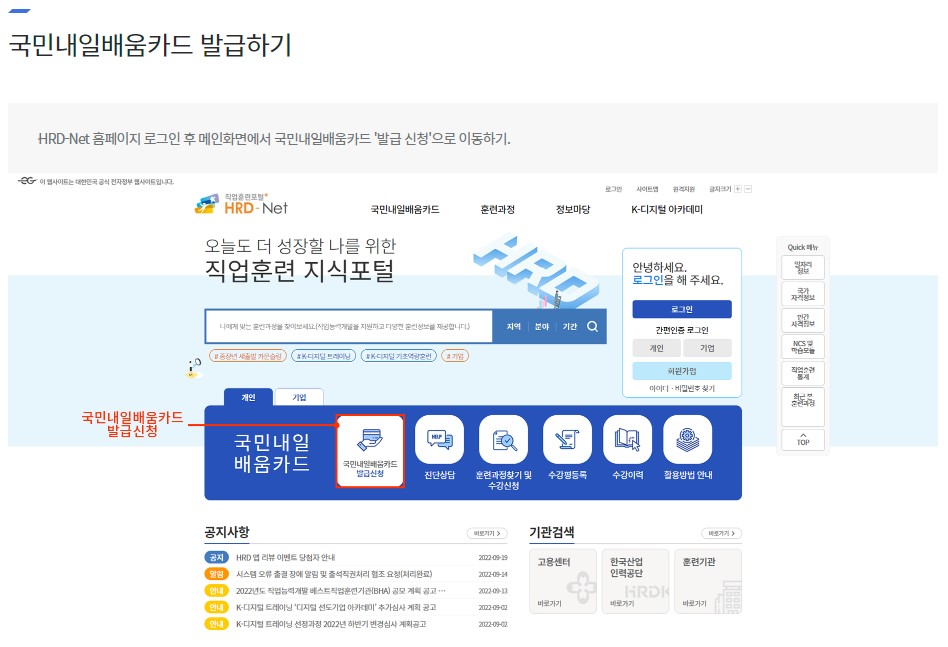Open the 수강평등록 icon
Viewport: 948px width, 647px height.
click(567, 440)
